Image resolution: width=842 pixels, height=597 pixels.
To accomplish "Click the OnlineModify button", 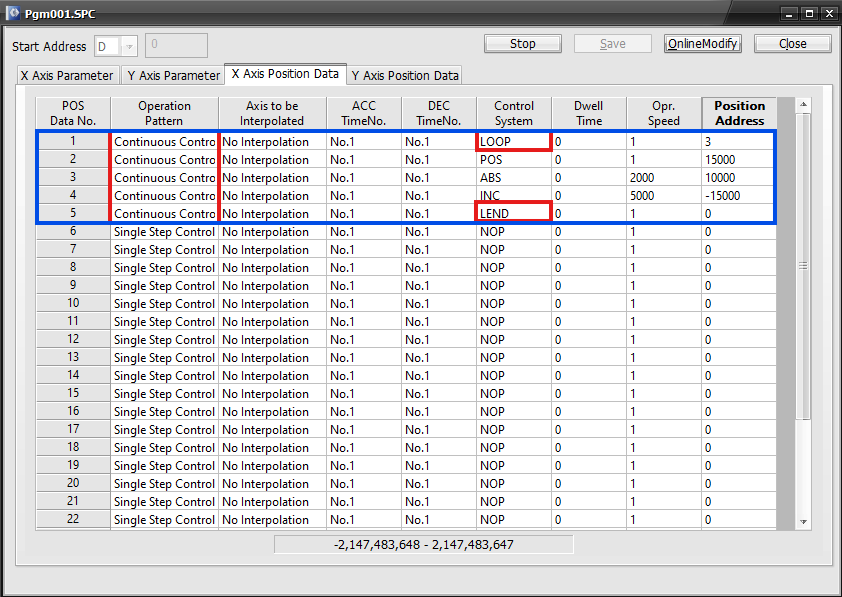I will pyautogui.click(x=702, y=44).
